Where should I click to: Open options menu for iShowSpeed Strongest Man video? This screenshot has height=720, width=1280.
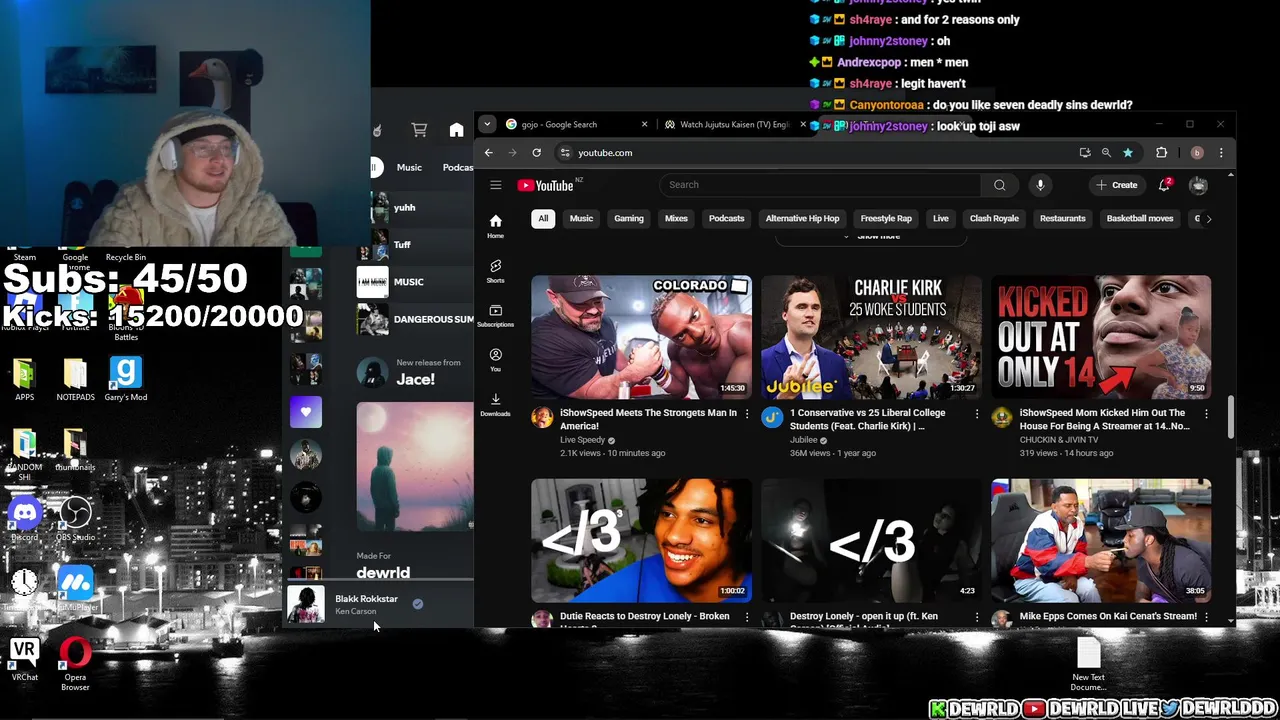tap(747, 413)
